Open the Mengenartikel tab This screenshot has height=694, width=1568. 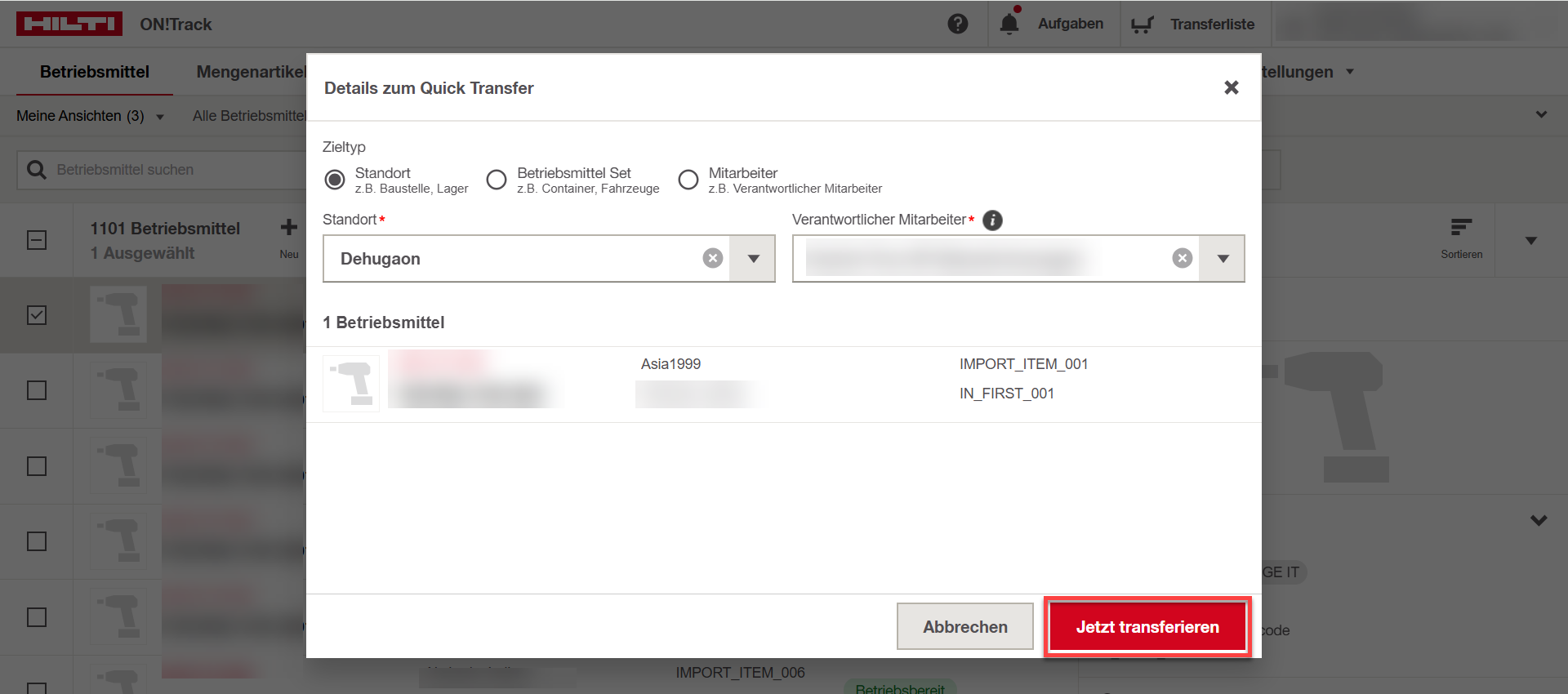(250, 72)
